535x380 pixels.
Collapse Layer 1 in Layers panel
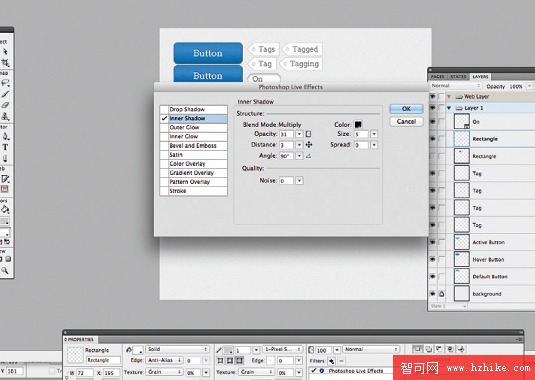(449, 108)
